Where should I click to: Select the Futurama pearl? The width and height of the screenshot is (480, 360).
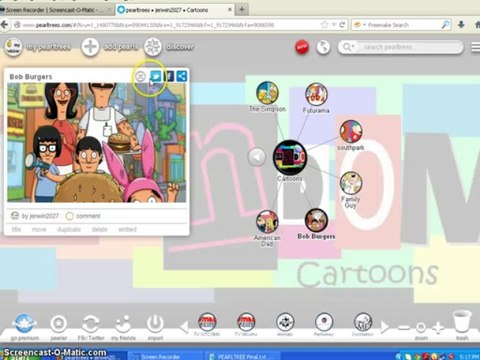point(316,94)
